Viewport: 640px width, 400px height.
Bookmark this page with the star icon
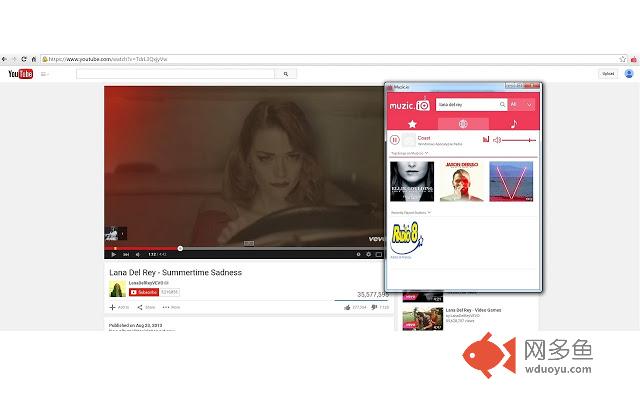pyautogui.click(x=622, y=59)
